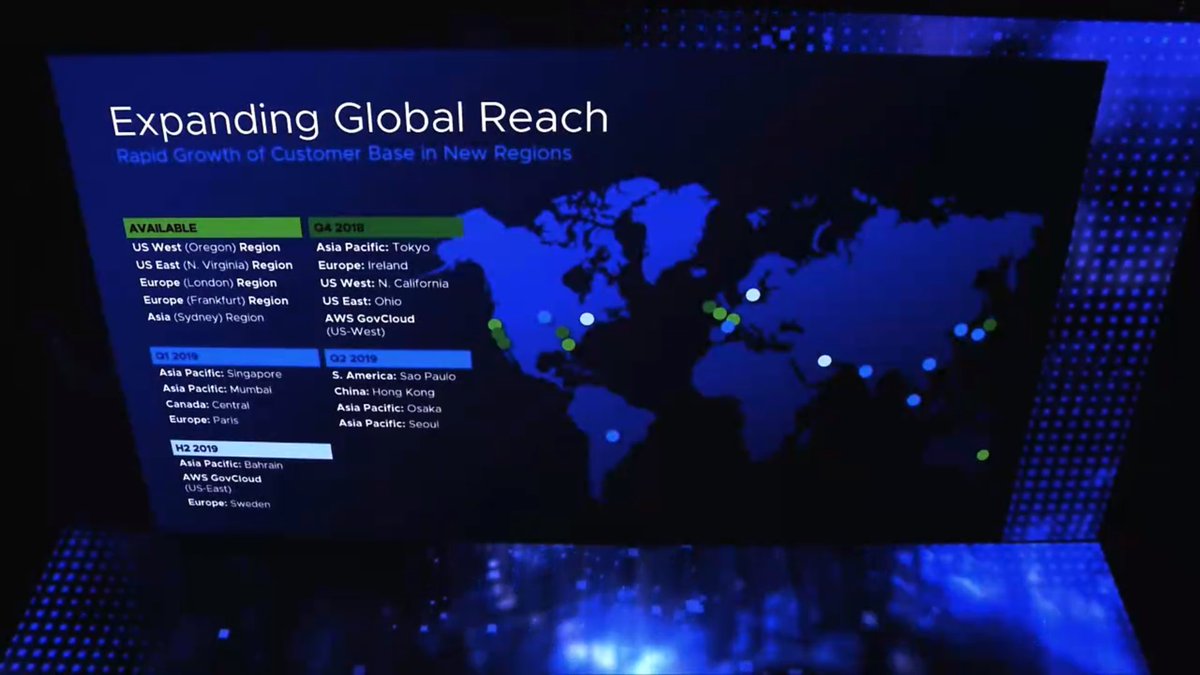Click "Europe: Ireland" entry
Image resolution: width=1200 pixels, height=675 pixels.
(x=363, y=265)
